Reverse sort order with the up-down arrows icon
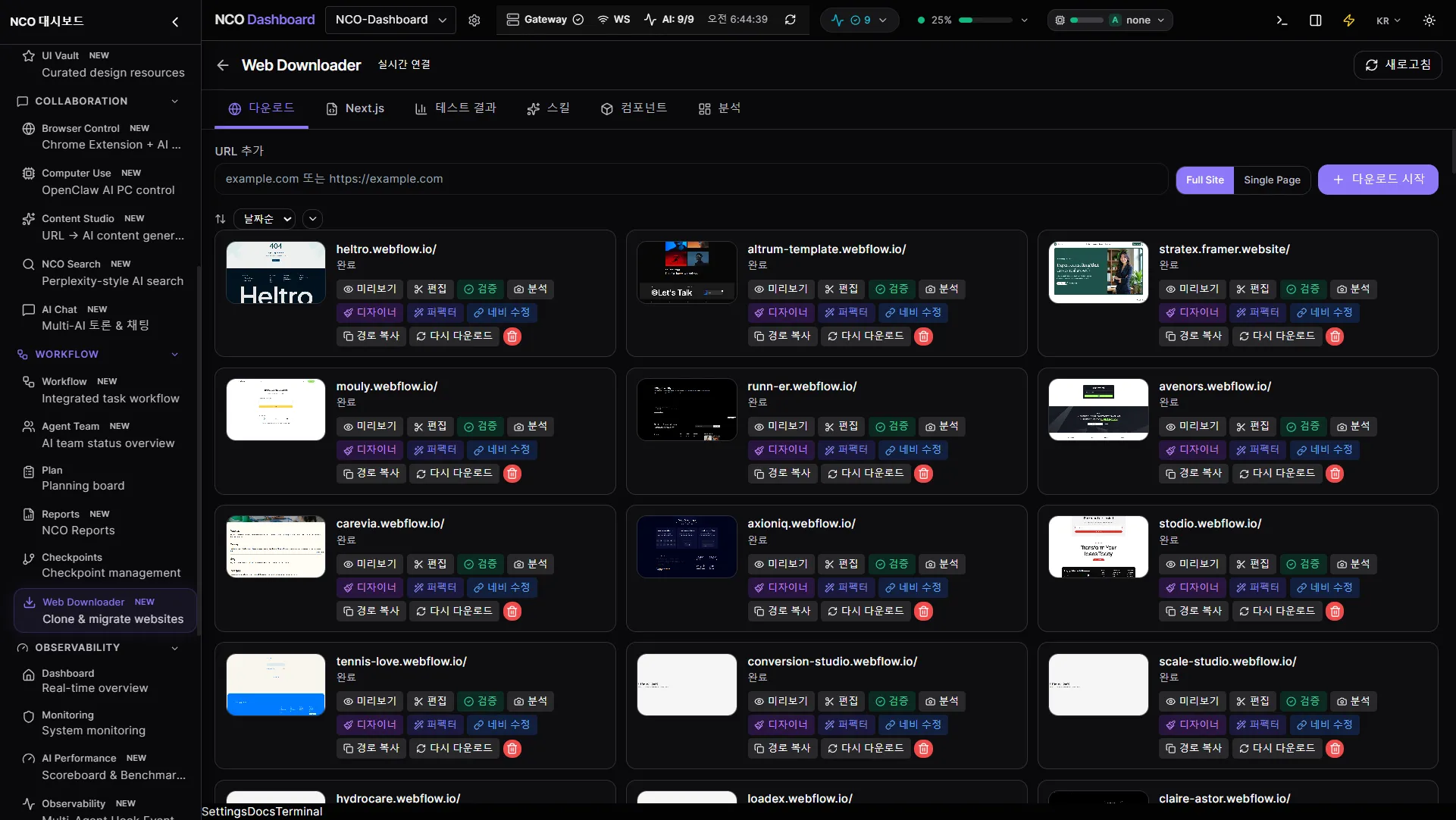 [x=221, y=219]
